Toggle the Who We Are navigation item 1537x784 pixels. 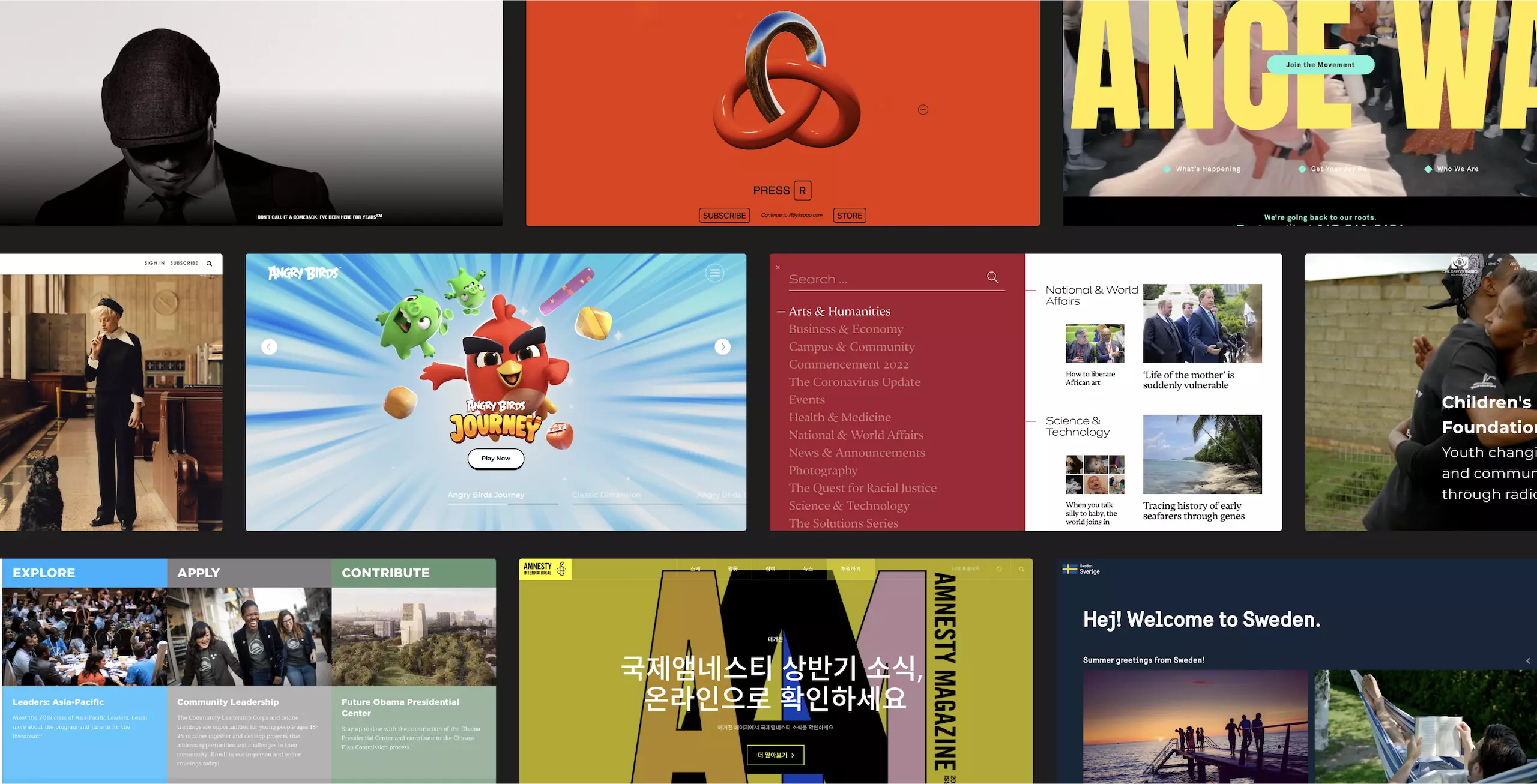coord(1456,168)
